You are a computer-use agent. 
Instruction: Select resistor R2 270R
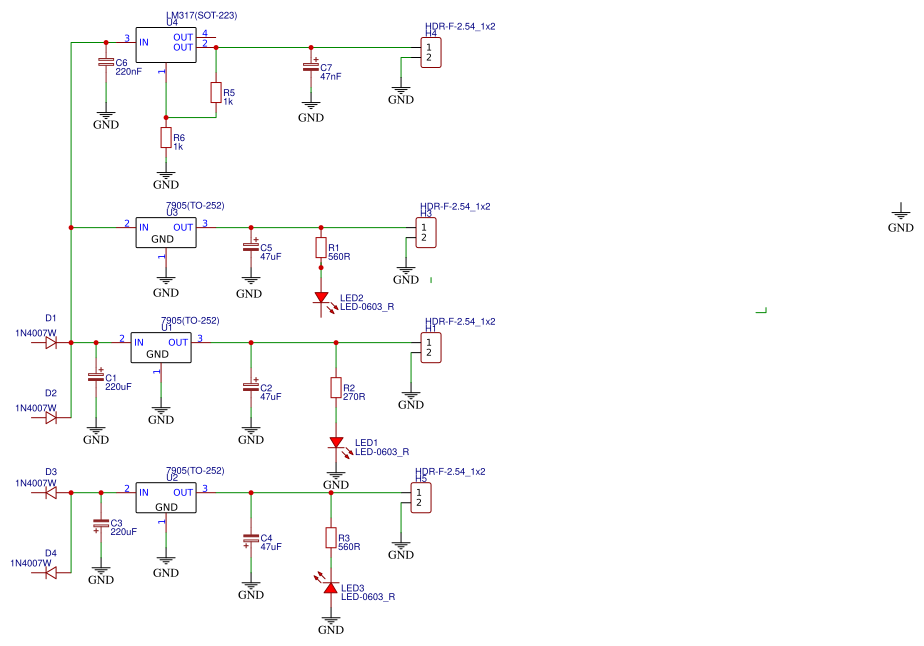tap(336, 388)
